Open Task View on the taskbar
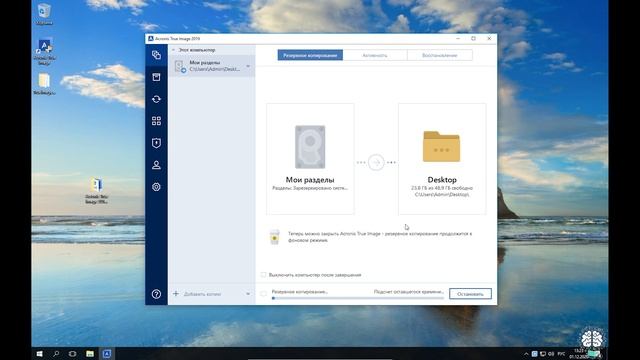This screenshot has height=360, width=640. pos(73,353)
